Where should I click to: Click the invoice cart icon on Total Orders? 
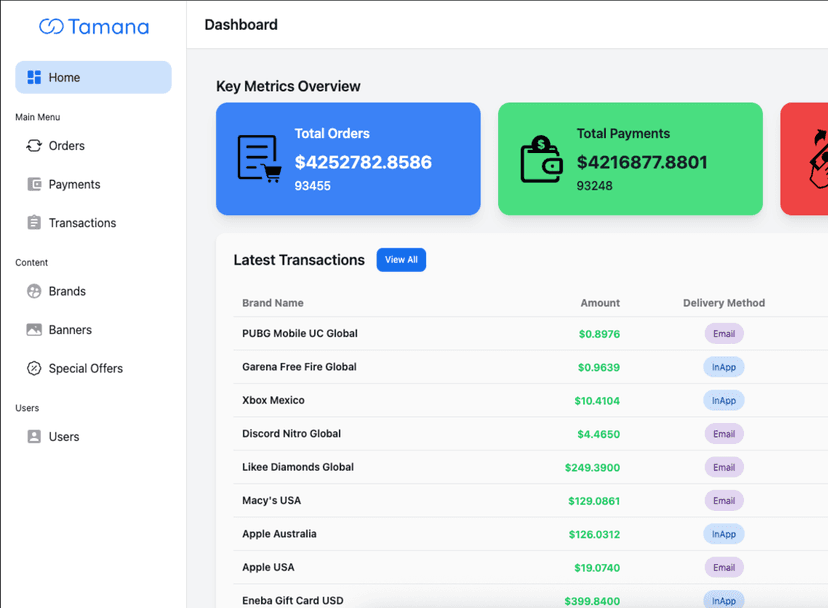tap(258, 159)
